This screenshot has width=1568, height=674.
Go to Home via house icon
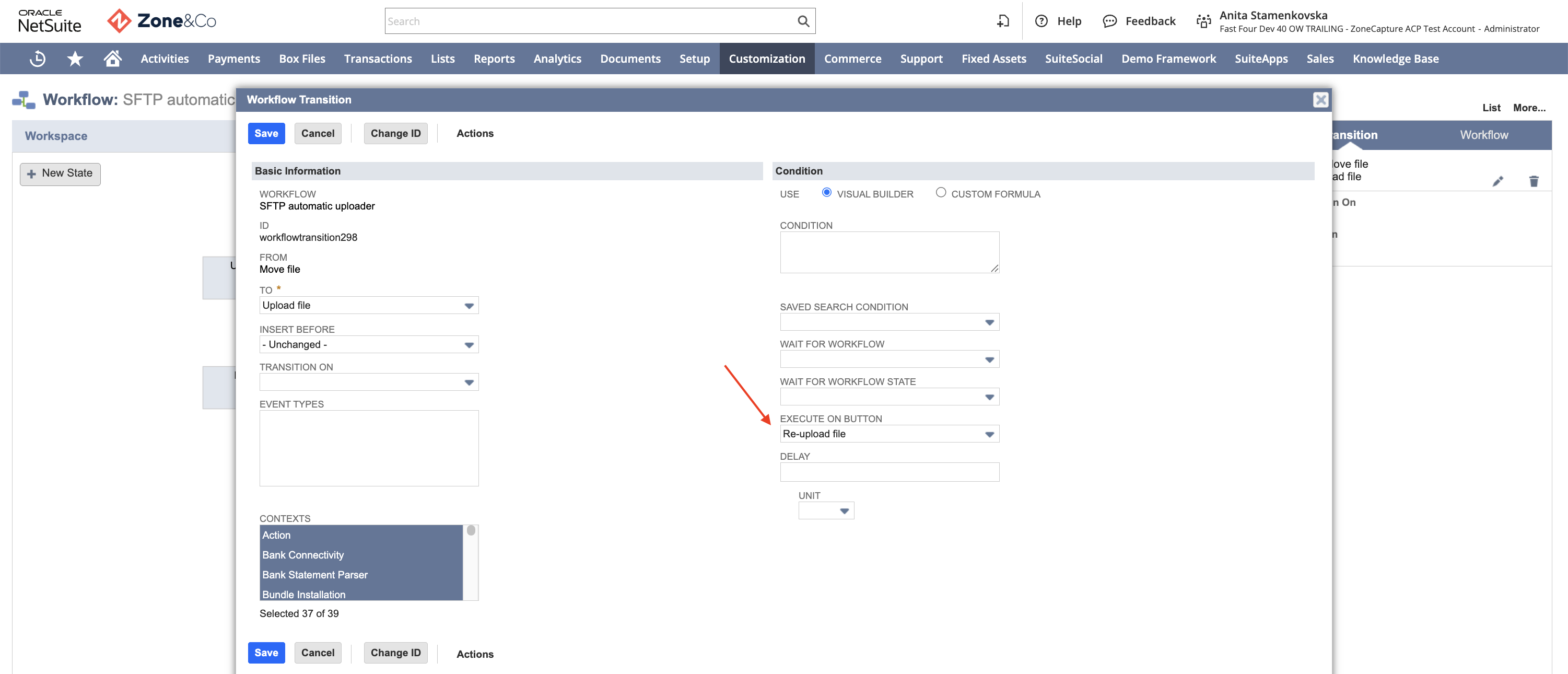113,59
